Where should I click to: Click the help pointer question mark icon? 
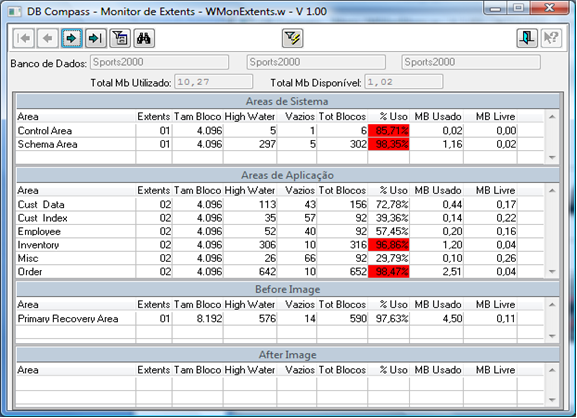[x=551, y=38]
